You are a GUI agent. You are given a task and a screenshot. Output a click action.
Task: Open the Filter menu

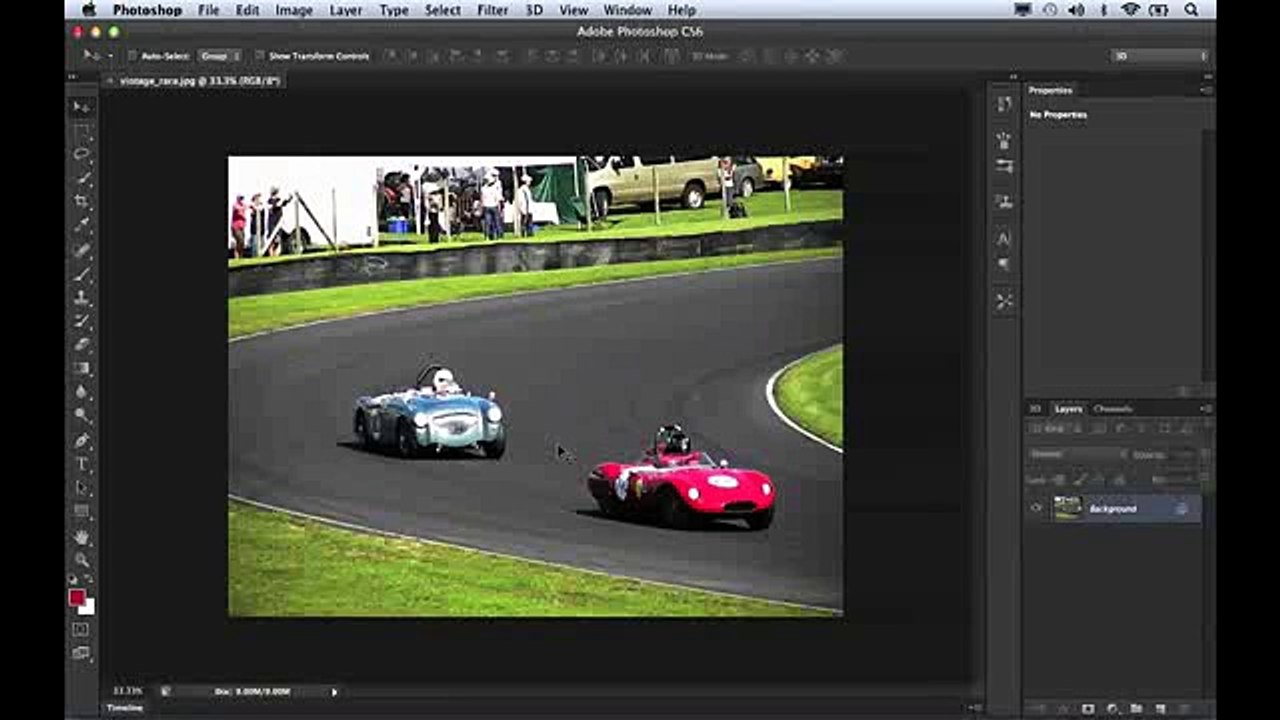point(492,9)
